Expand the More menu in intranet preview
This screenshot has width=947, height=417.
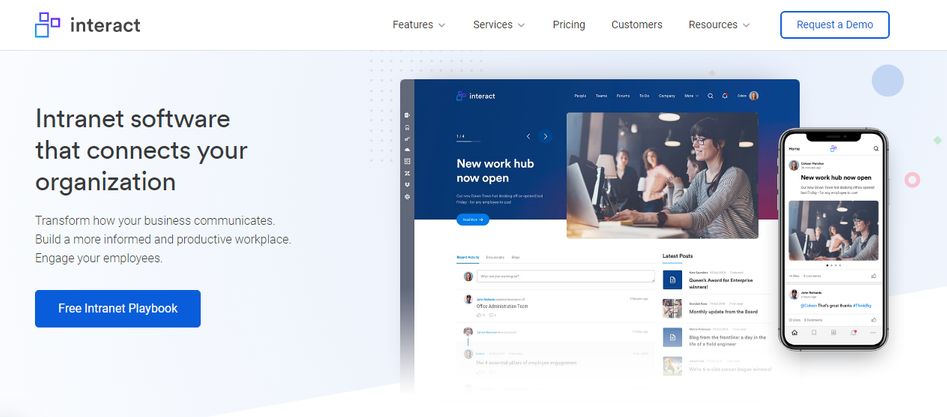(x=691, y=95)
